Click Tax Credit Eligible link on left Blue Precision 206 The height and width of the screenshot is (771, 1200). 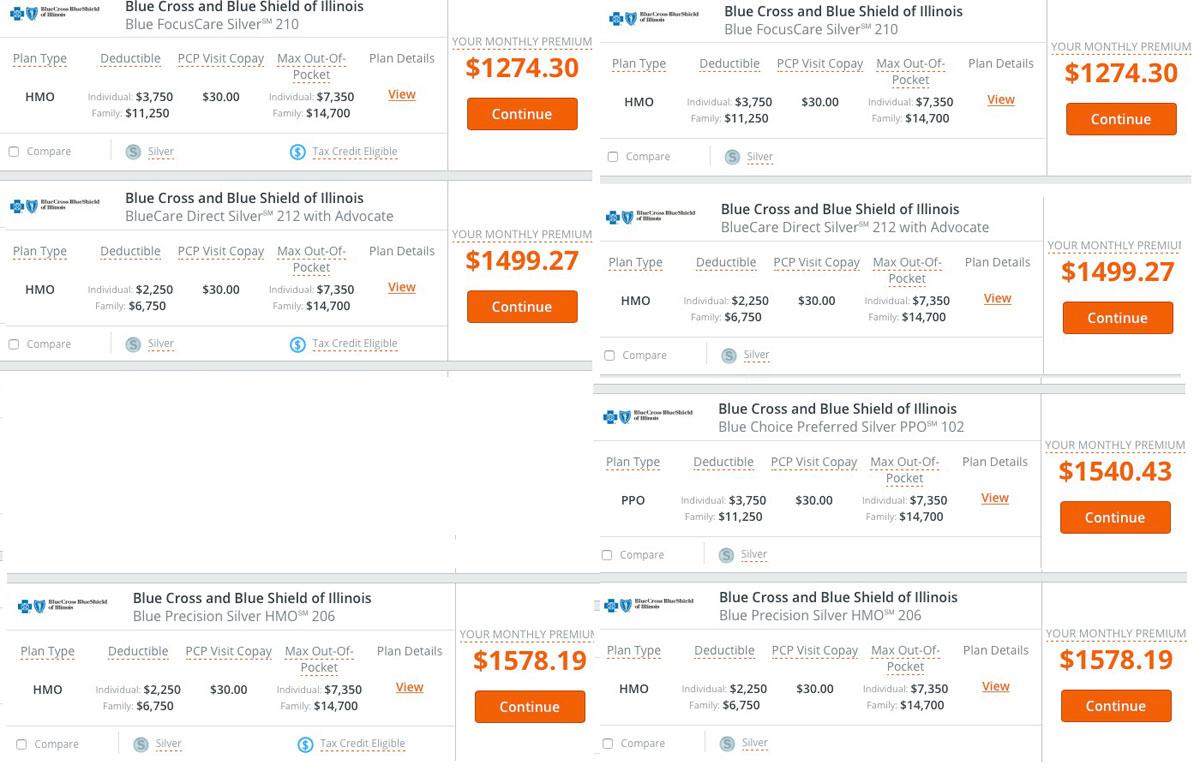(x=362, y=744)
